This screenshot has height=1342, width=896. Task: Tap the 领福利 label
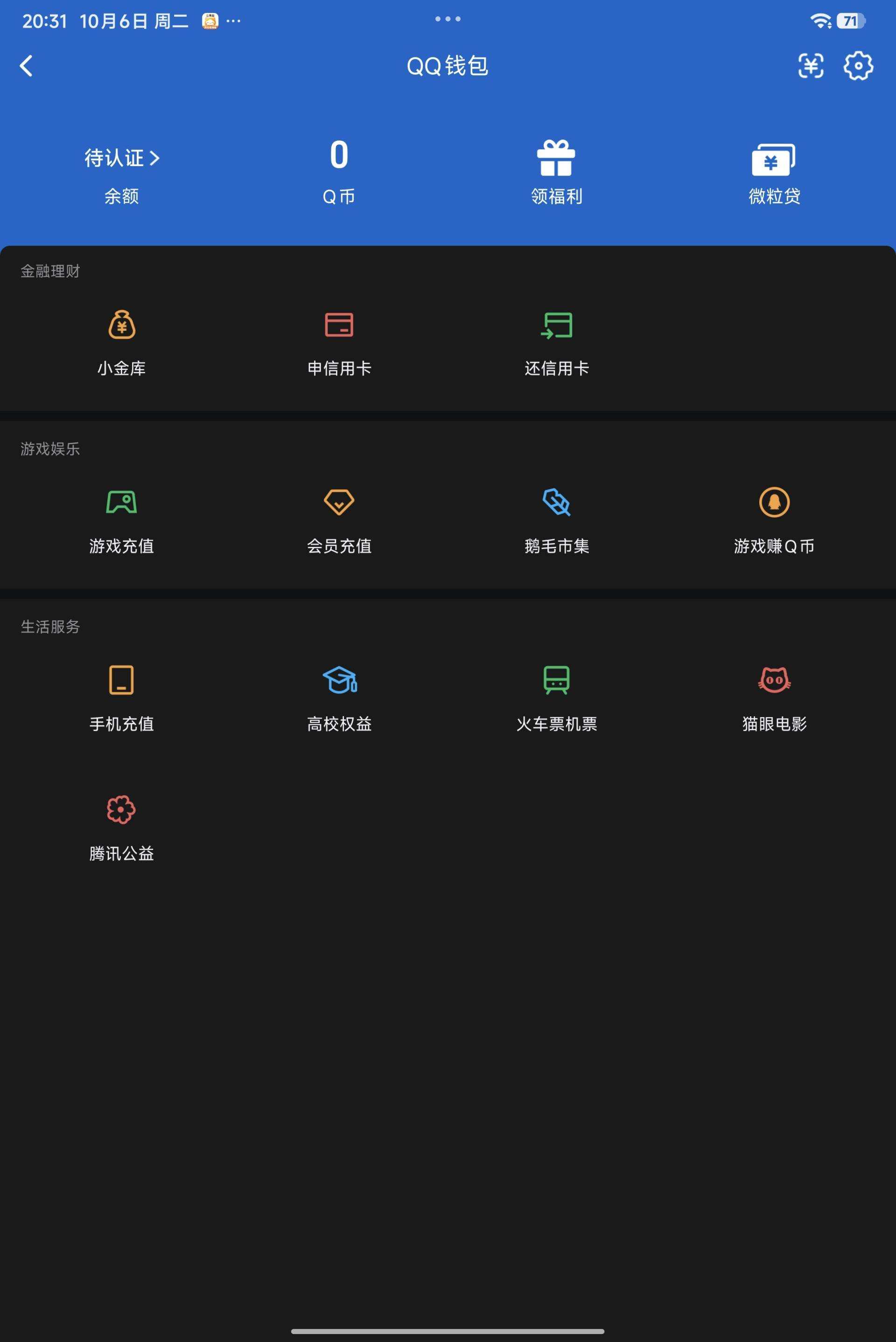(557, 196)
